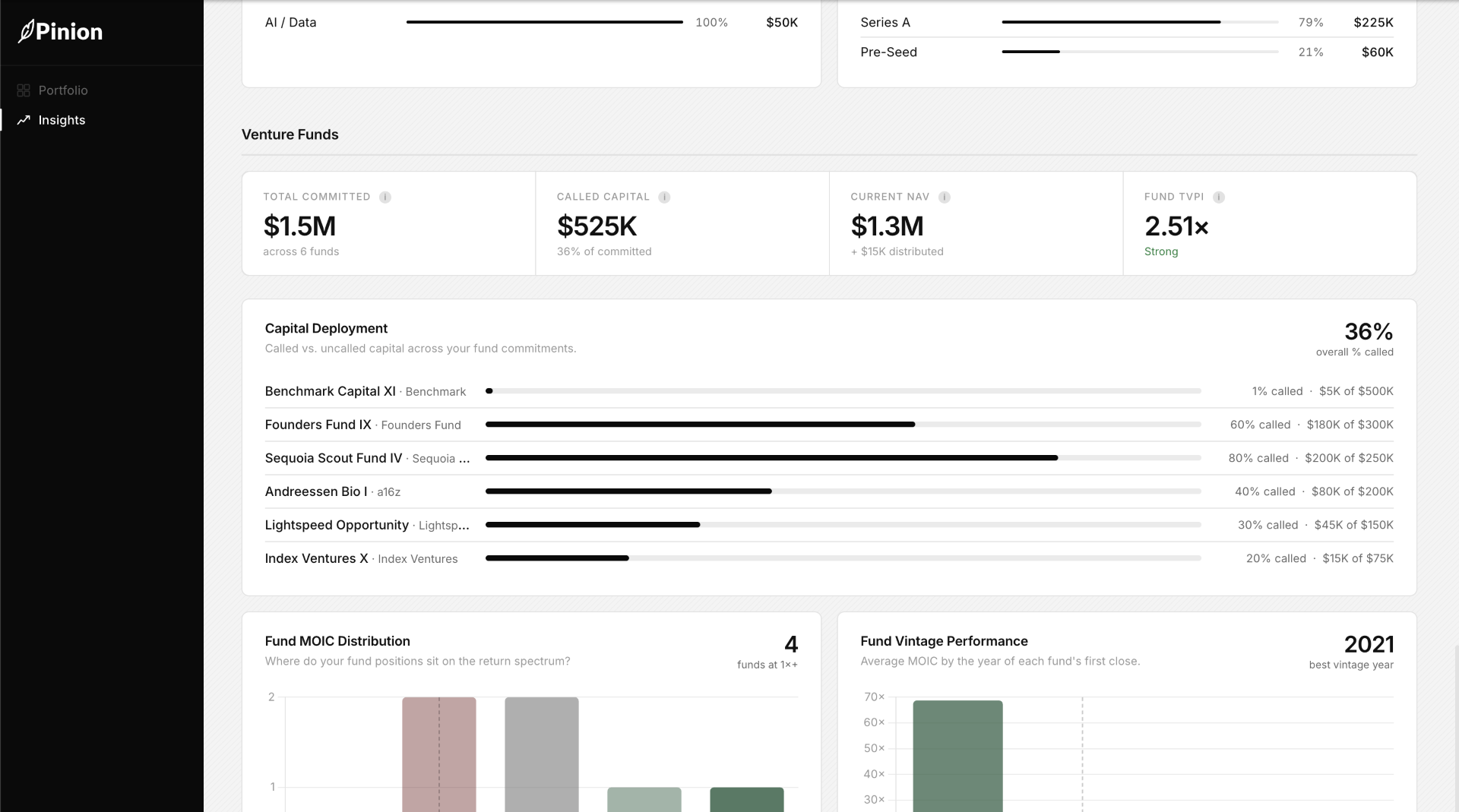Click the green 'Strong' label
The width and height of the screenshot is (1459, 812).
coord(1161,251)
